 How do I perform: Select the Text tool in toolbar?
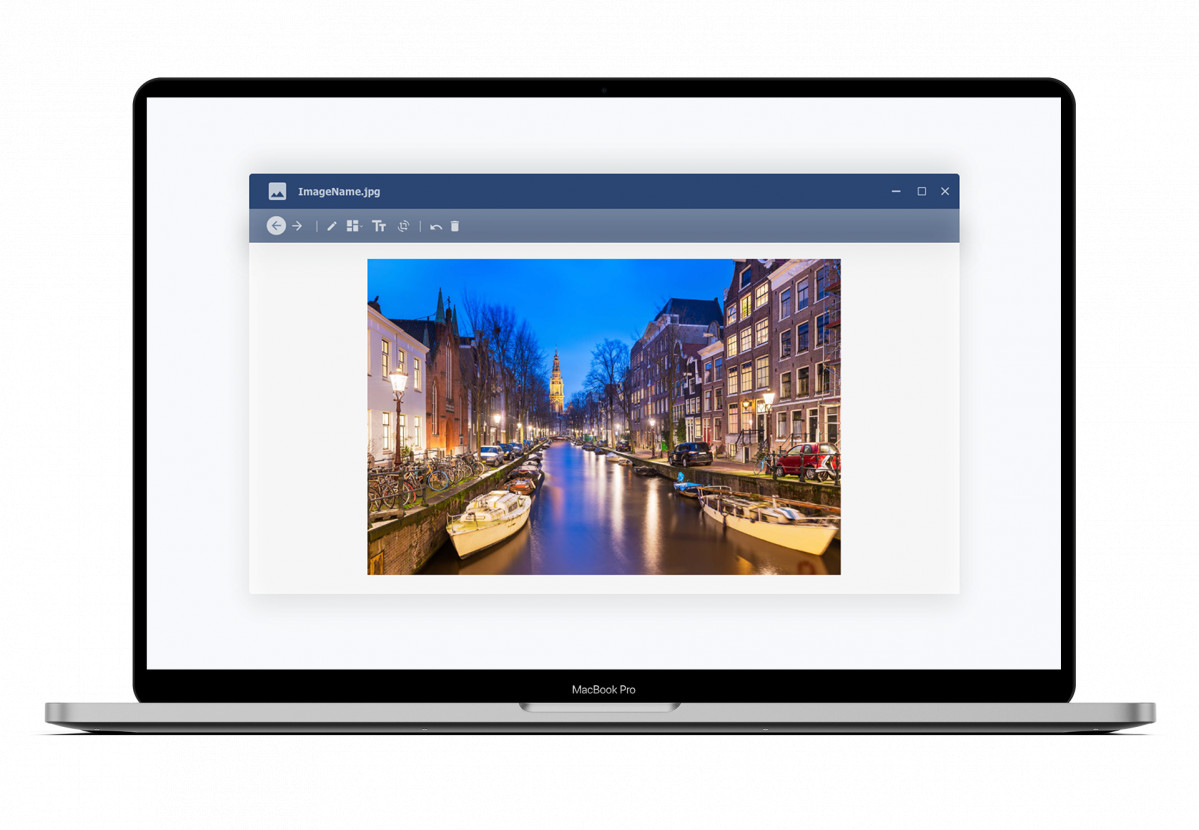click(x=379, y=226)
